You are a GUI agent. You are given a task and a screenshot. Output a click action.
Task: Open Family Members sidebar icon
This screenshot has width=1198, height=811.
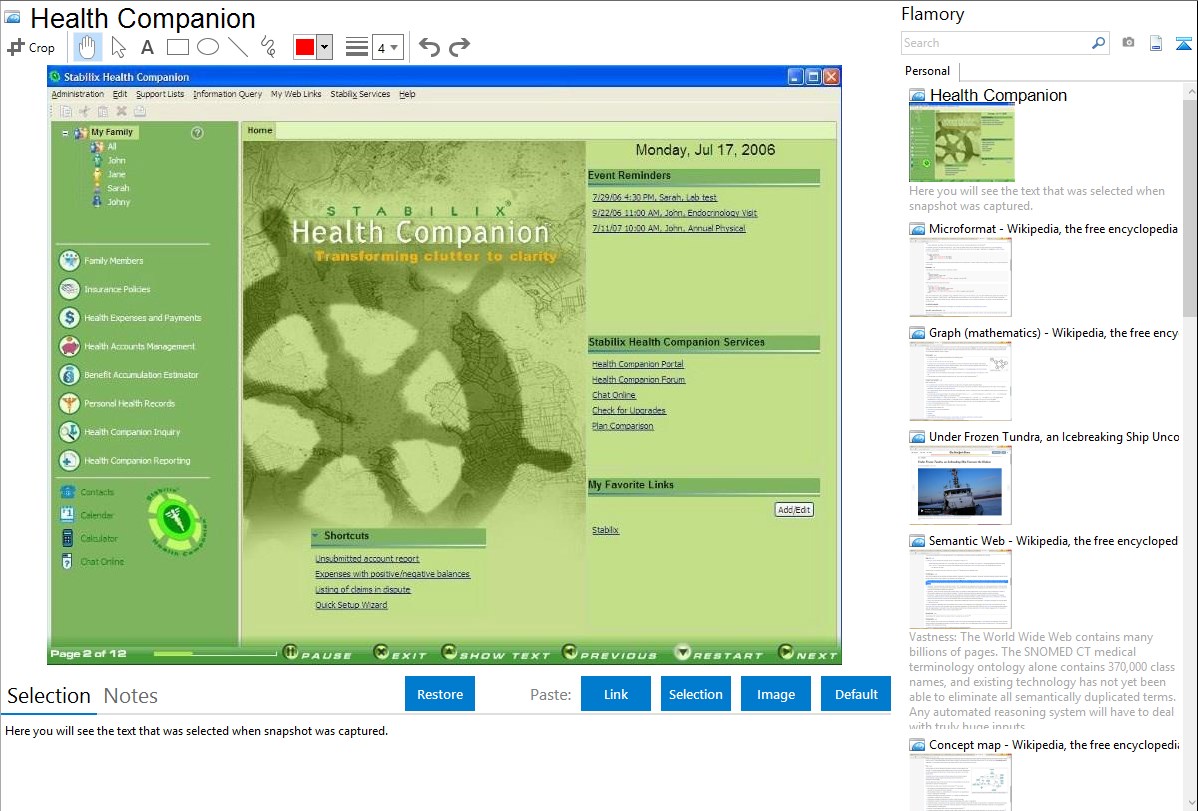coord(69,261)
